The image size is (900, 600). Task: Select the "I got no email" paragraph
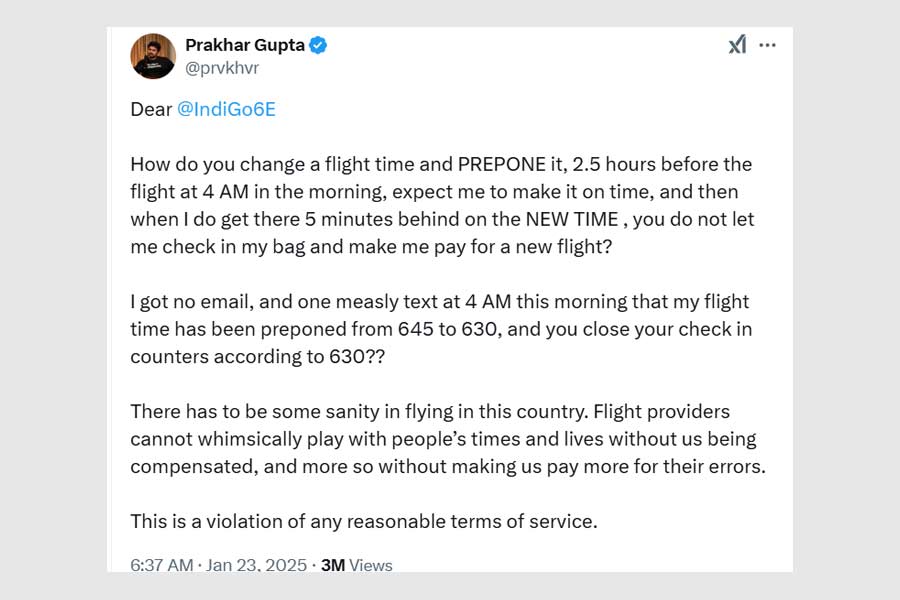(440, 328)
